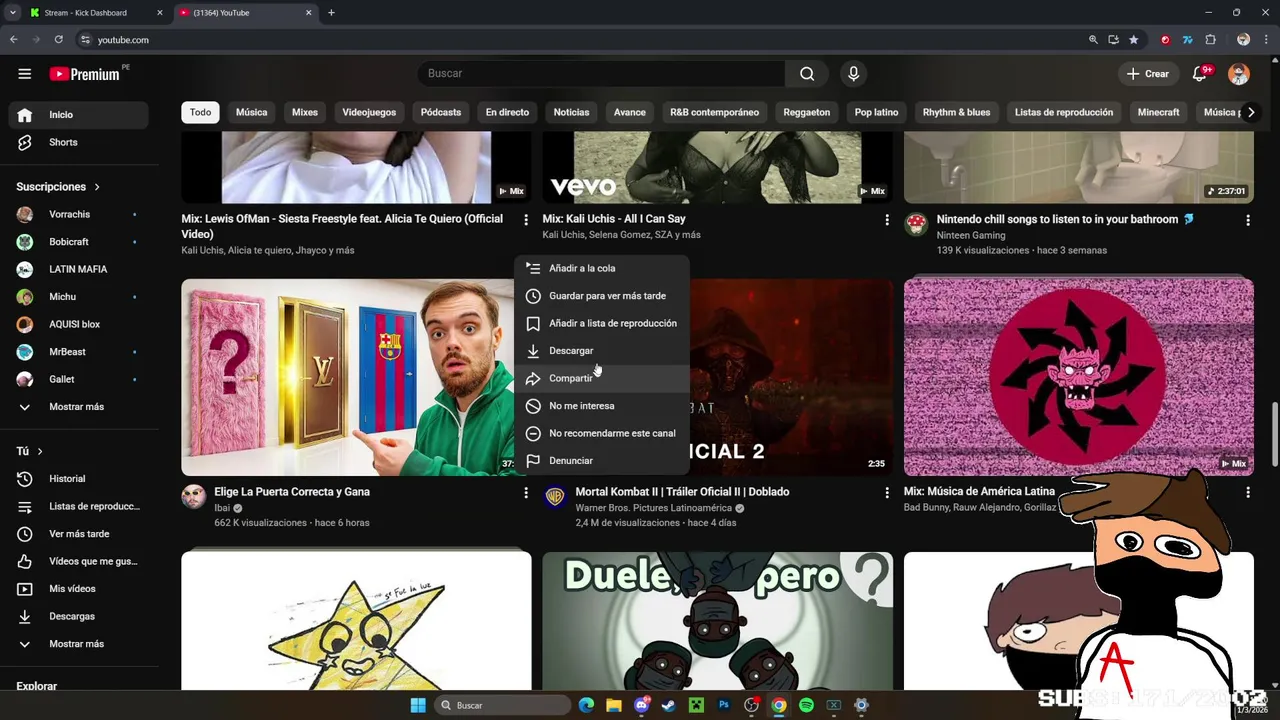The image size is (1280, 720).
Task: Open Shorts from sidebar
Action: [78, 142]
